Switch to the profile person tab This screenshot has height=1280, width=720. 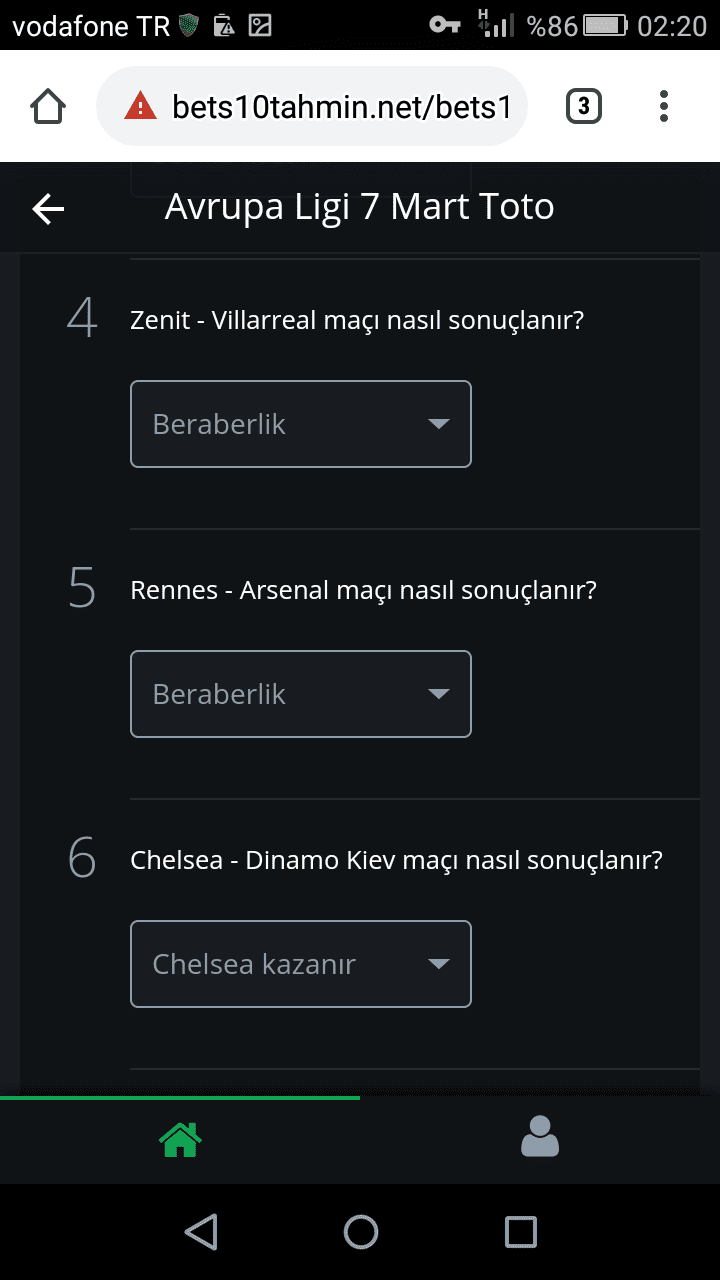[540, 1137]
